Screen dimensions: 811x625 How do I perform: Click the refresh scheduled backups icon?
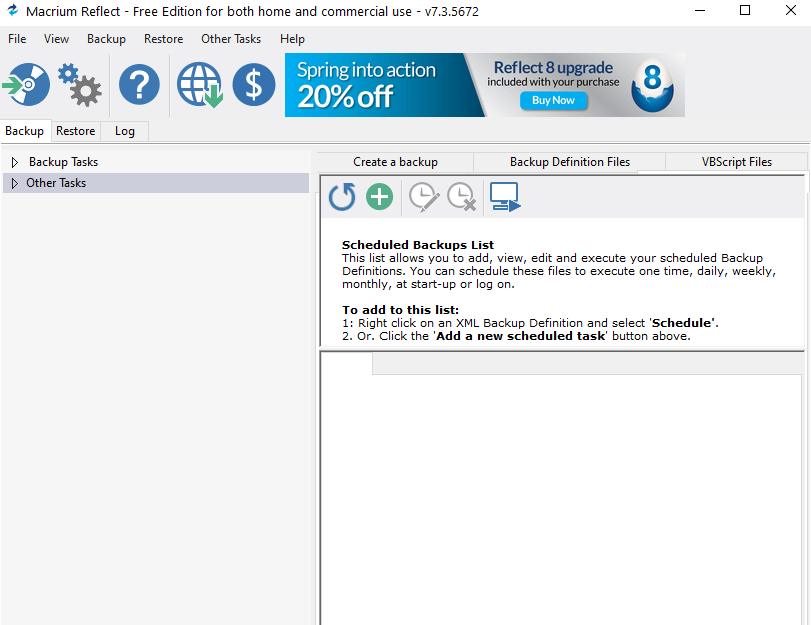click(x=342, y=197)
